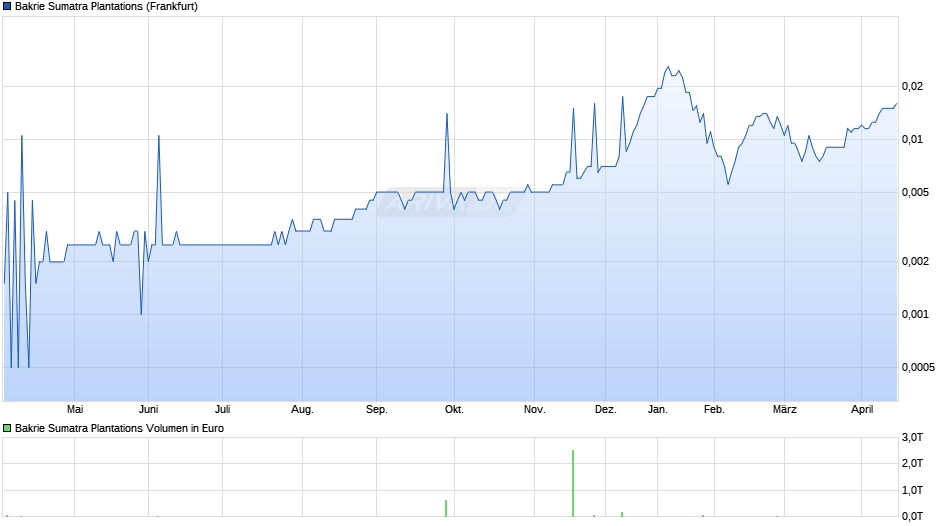The image size is (940, 526).
Task: Click the 'Juli' month label
Action: click(222, 409)
